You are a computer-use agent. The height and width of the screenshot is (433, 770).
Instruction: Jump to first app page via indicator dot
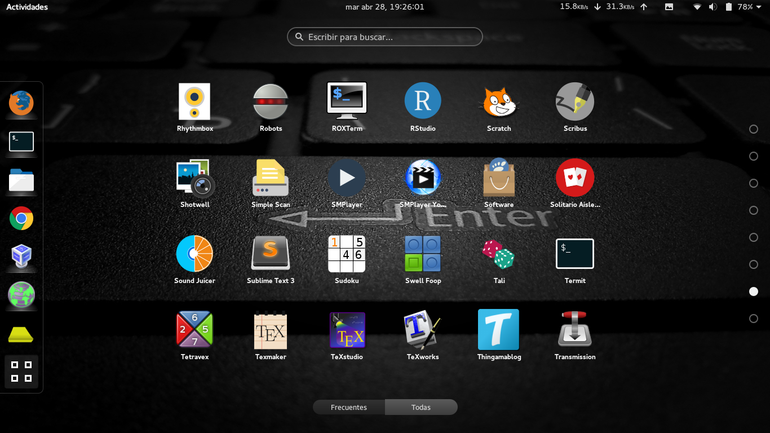click(x=753, y=129)
